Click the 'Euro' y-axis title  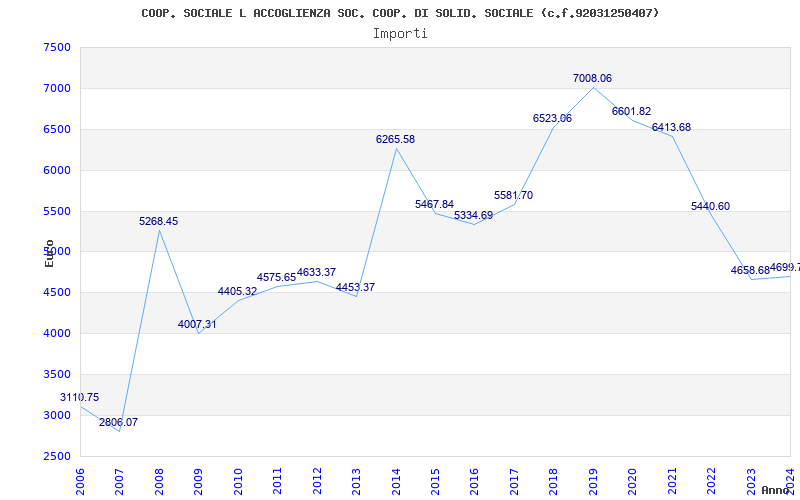coord(49,253)
